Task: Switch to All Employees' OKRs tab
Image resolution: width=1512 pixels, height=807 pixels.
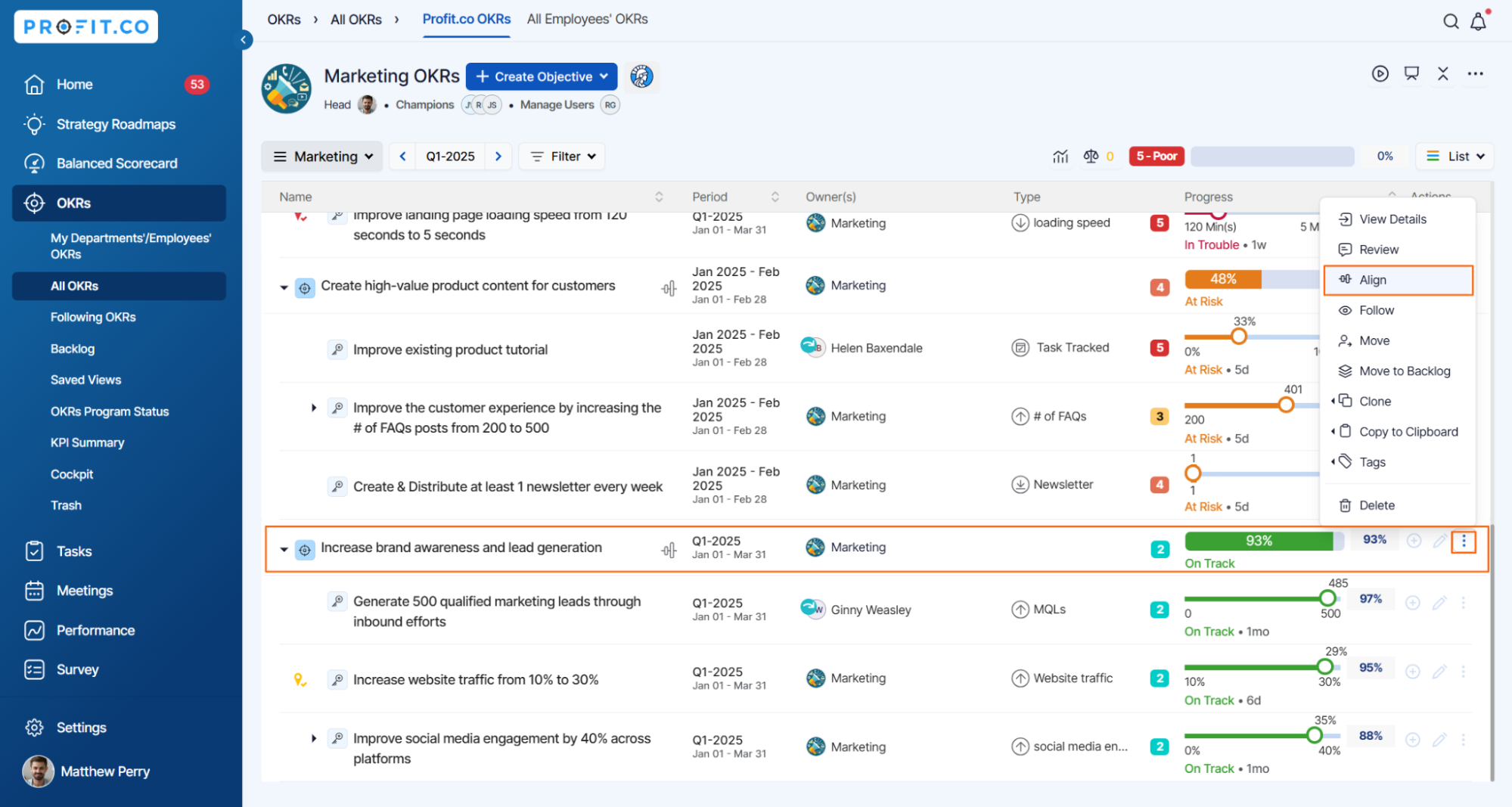Action: (587, 20)
